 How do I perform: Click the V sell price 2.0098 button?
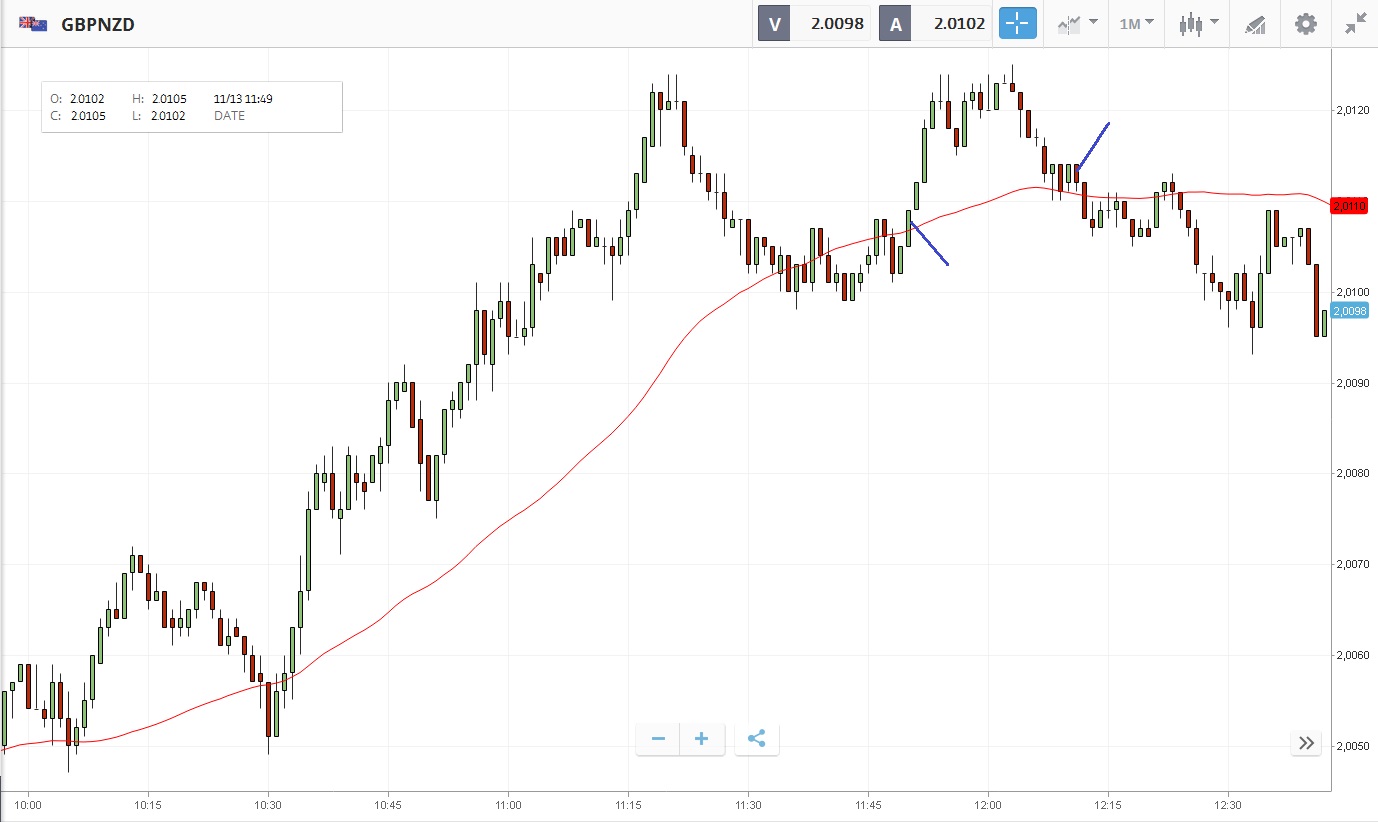tap(814, 24)
